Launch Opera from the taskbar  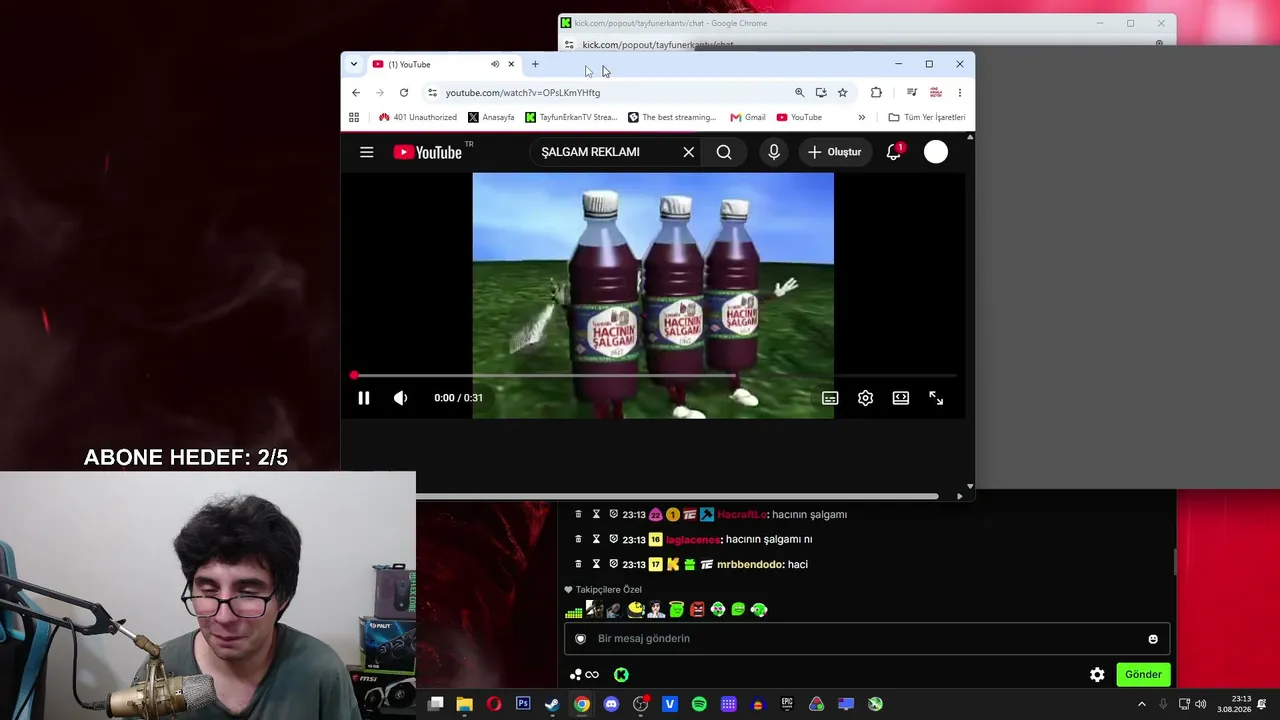click(x=494, y=704)
